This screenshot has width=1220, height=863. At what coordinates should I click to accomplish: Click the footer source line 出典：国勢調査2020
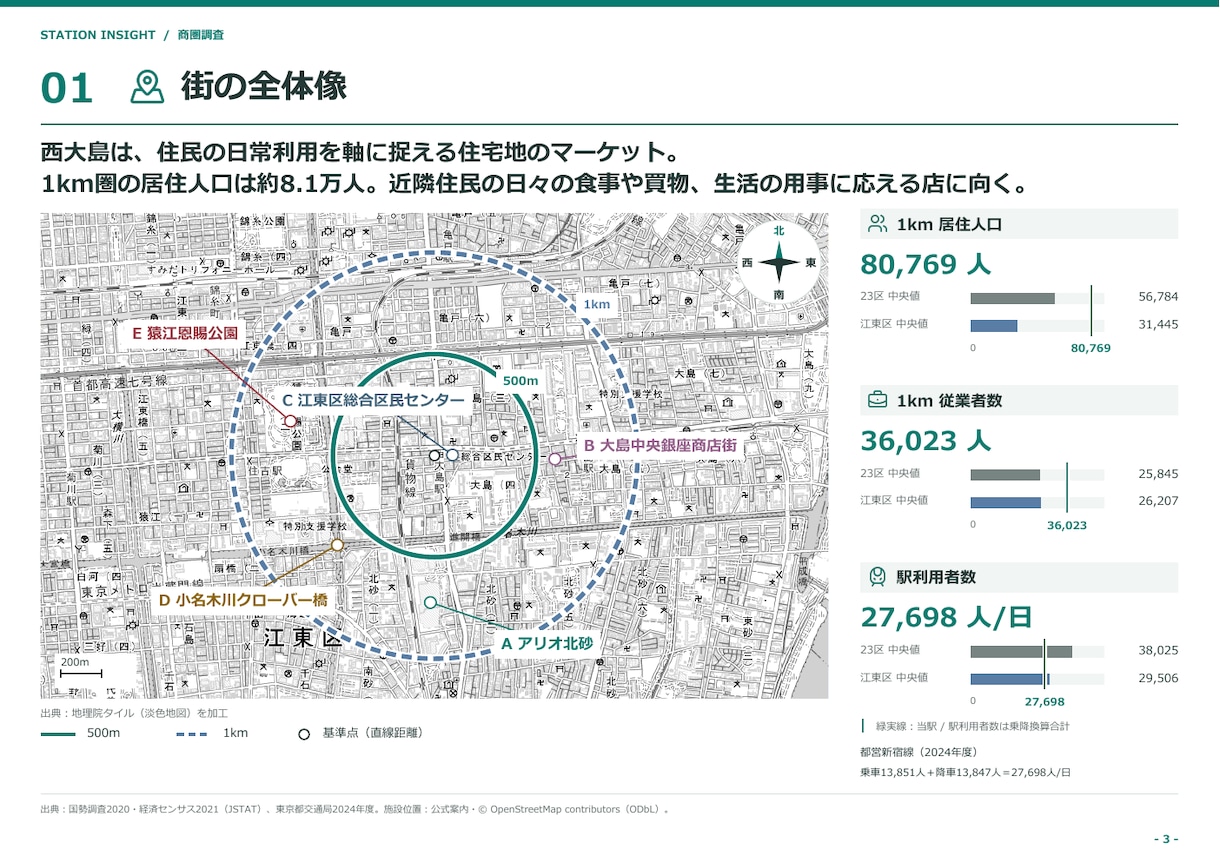tap(355, 809)
